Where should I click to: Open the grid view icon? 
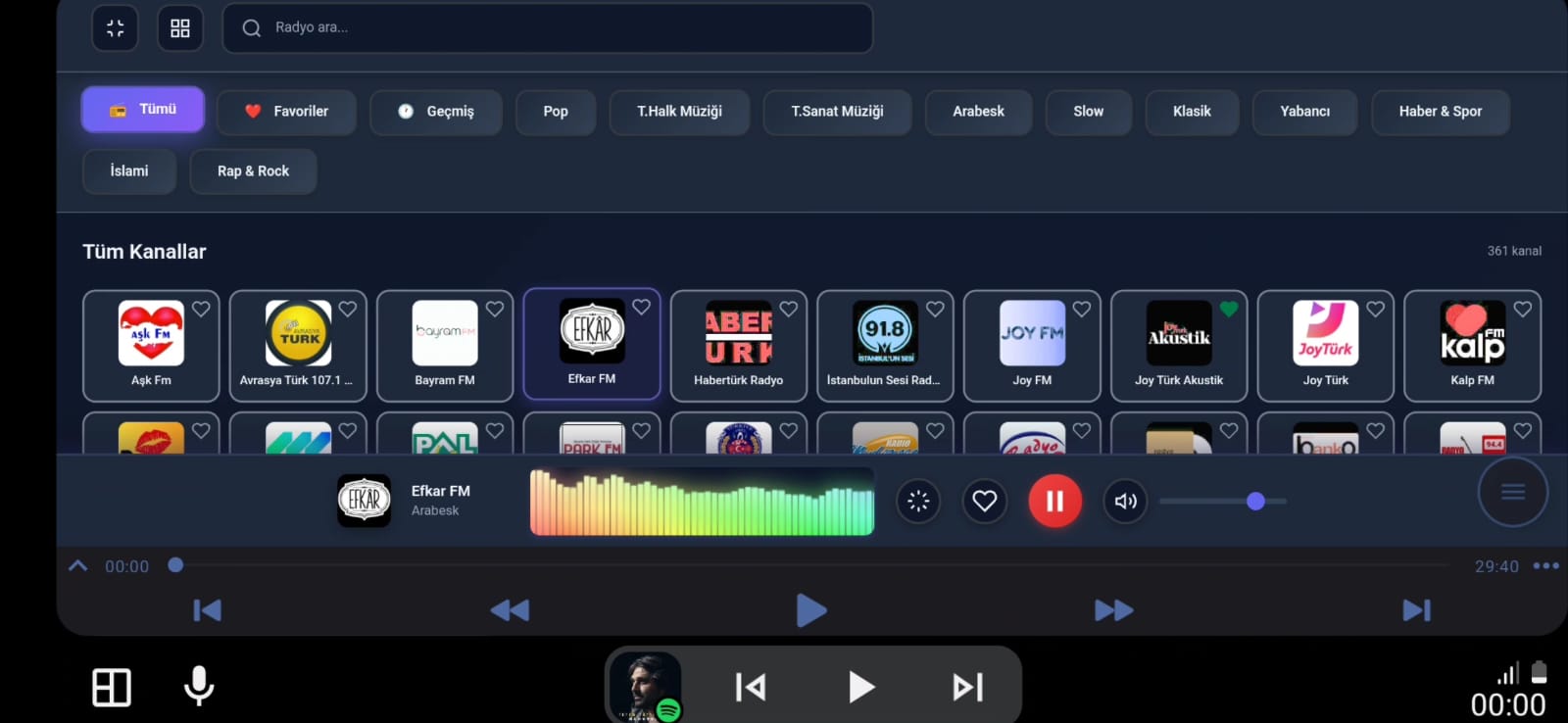(x=180, y=28)
